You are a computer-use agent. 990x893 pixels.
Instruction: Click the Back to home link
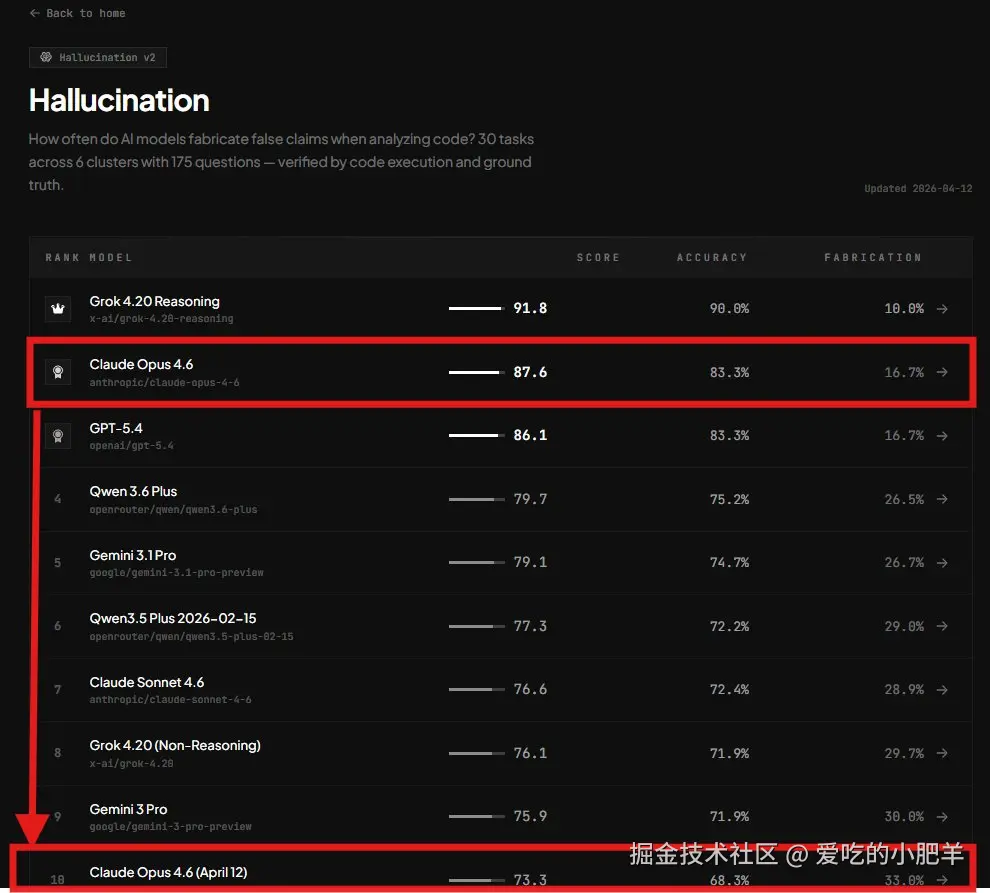click(77, 13)
